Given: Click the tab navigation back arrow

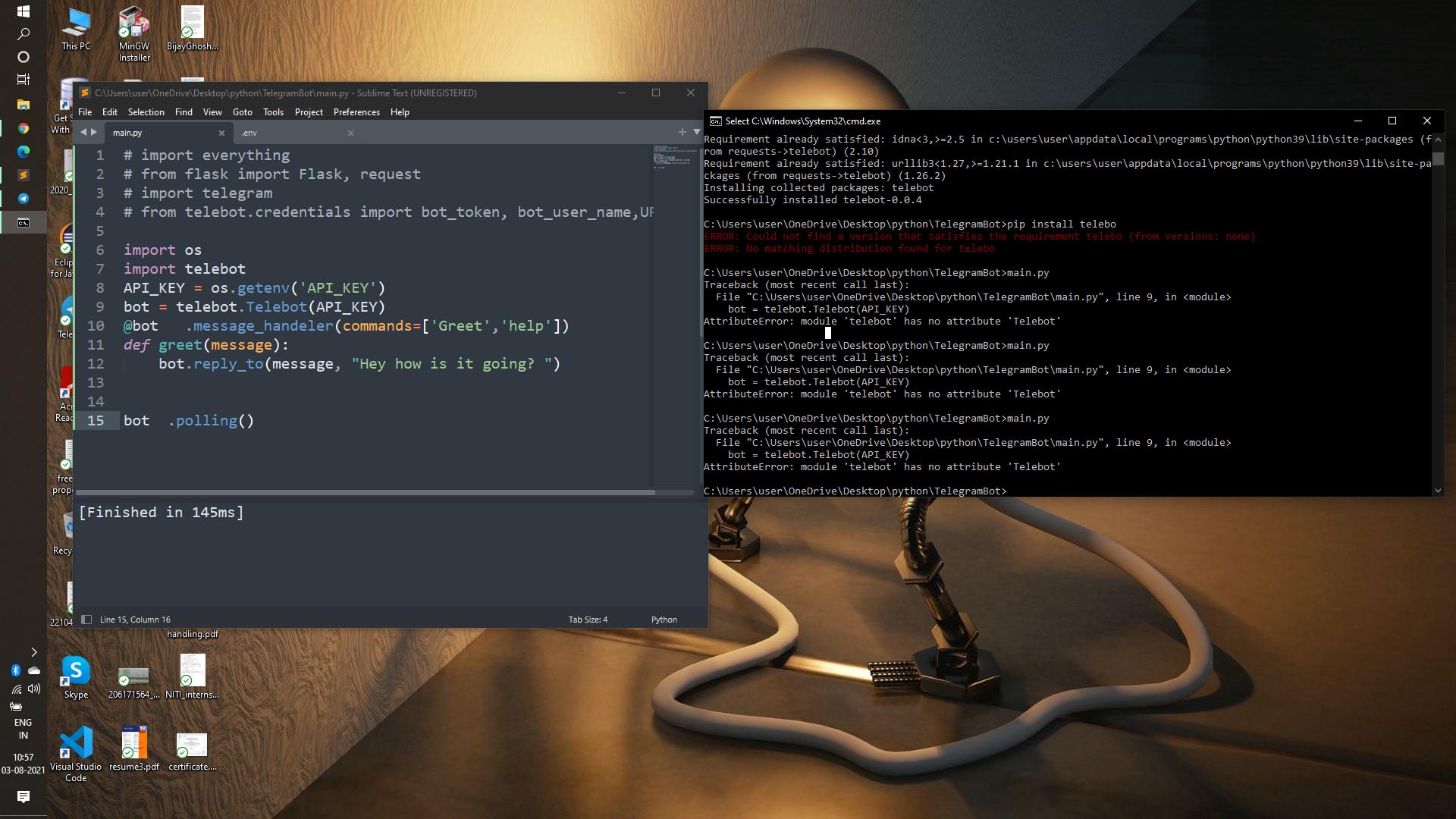Looking at the screenshot, I should pos(83,132).
